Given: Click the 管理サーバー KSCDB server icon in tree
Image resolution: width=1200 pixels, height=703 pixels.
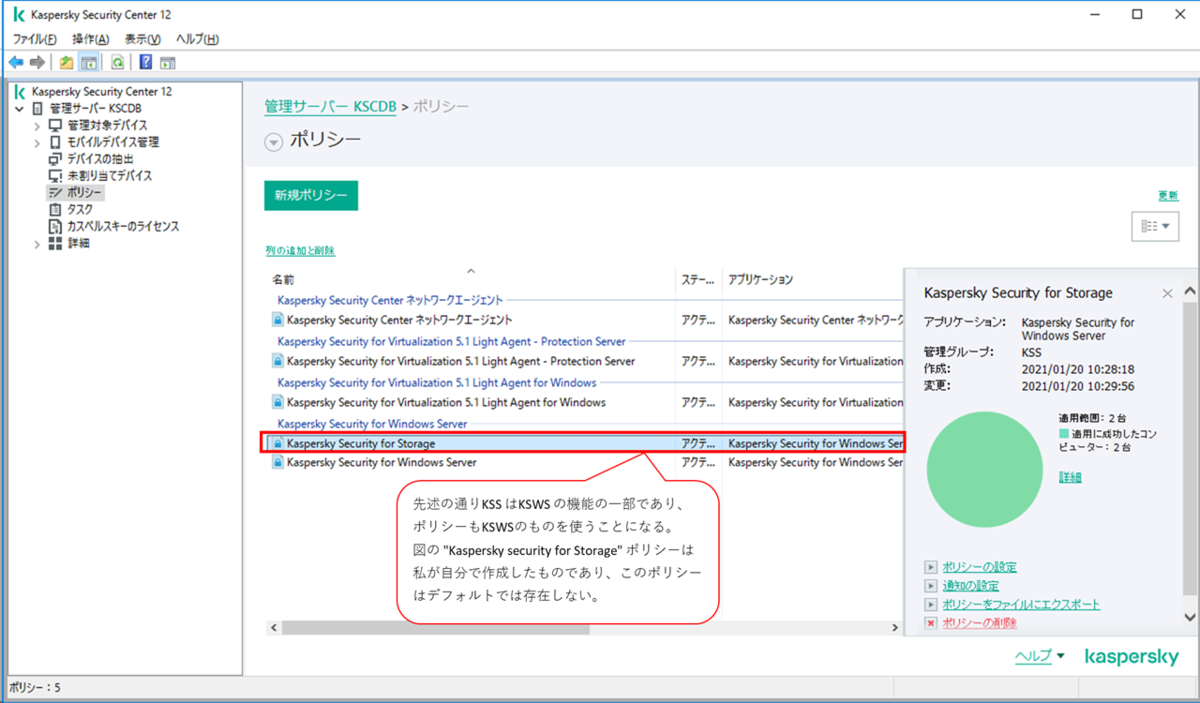Looking at the screenshot, I should tap(38, 108).
